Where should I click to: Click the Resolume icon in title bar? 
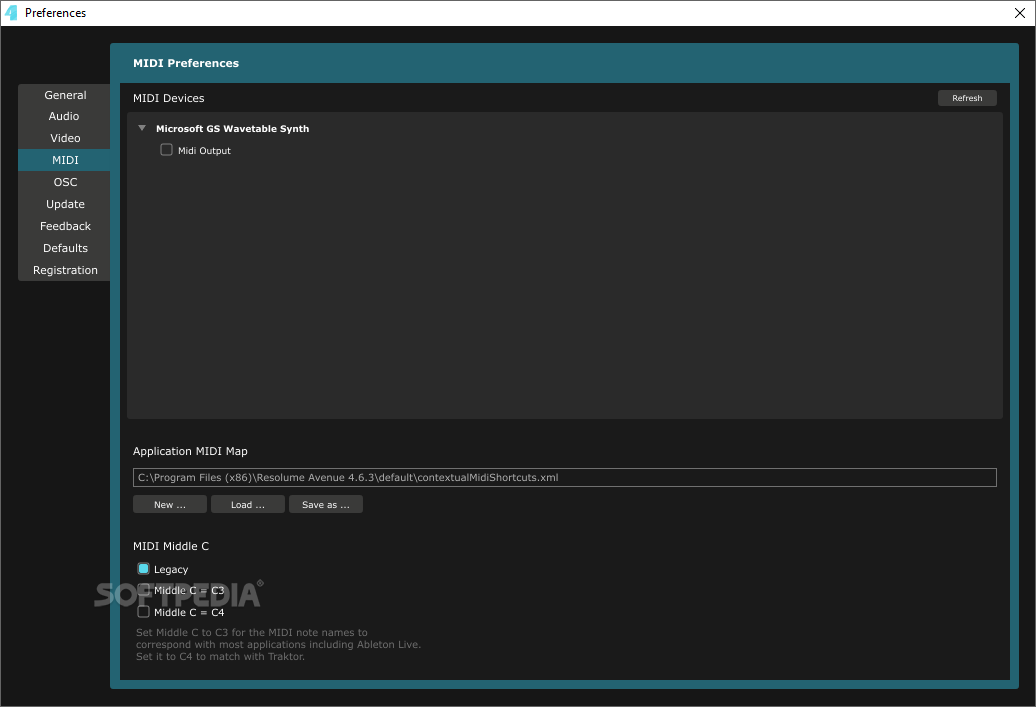coord(11,13)
